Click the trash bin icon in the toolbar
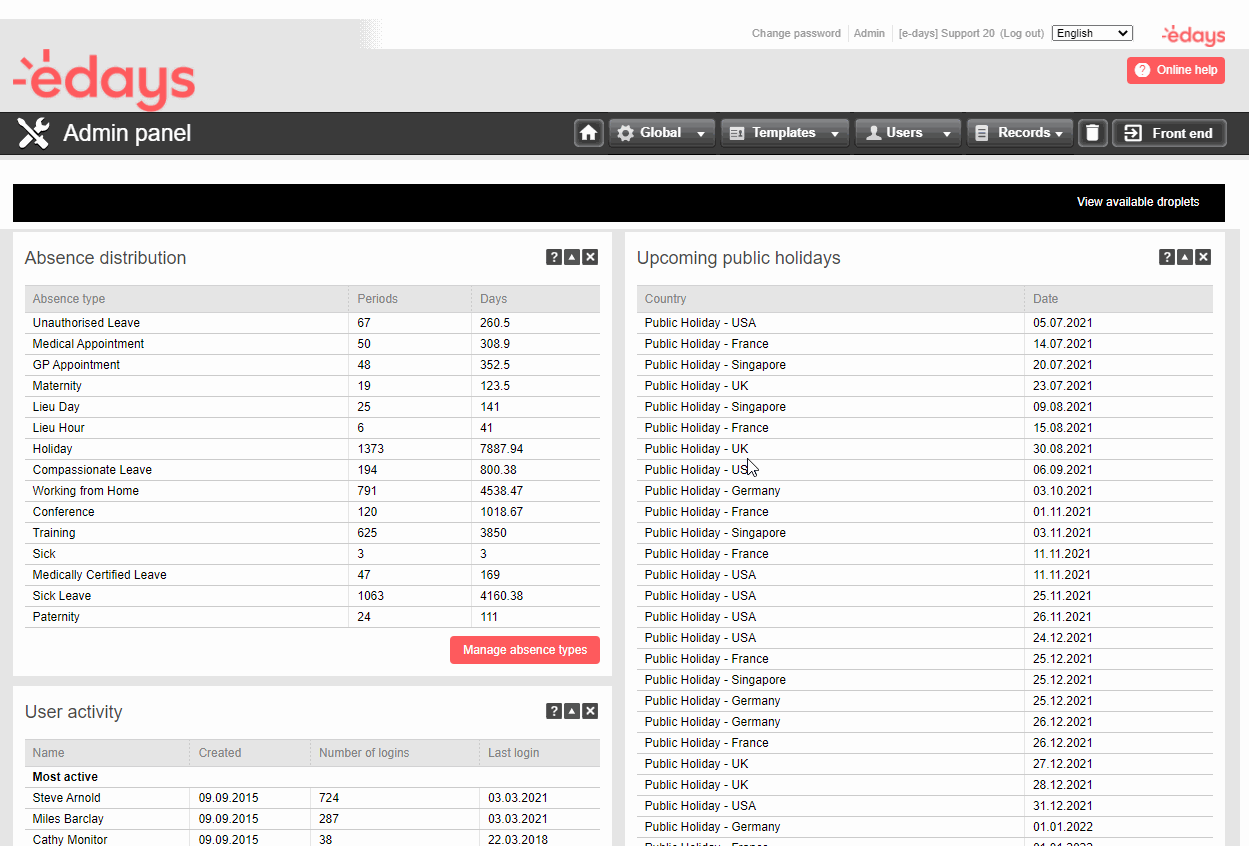Viewport: 1249px width, 846px height. pyautogui.click(x=1092, y=132)
